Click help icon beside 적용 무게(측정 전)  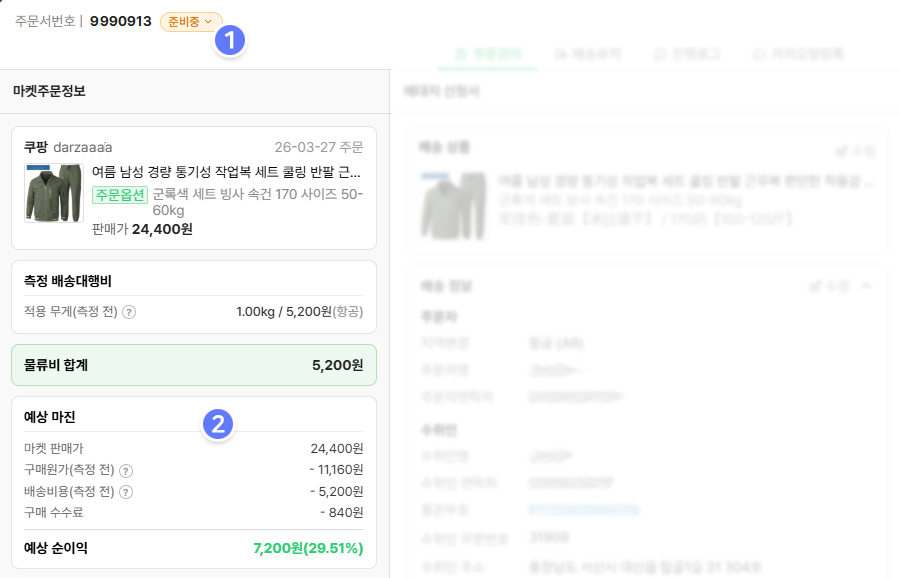(x=128, y=312)
